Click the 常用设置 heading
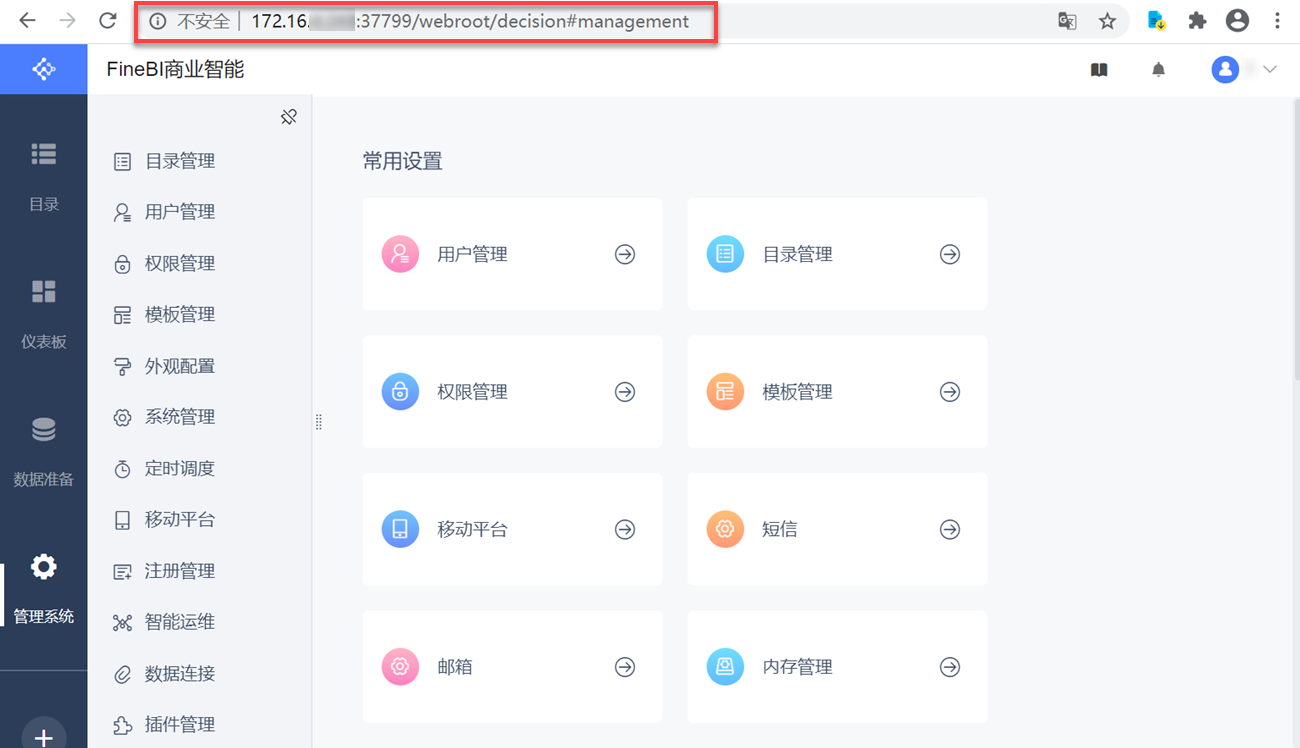Screen dimensions: 1300x748 pyautogui.click(x=402, y=161)
